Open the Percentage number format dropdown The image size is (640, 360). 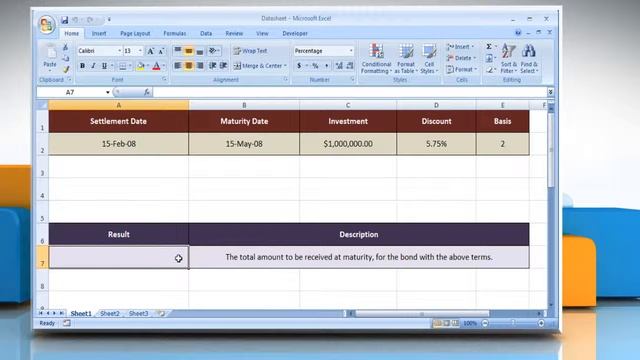tap(351, 51)
